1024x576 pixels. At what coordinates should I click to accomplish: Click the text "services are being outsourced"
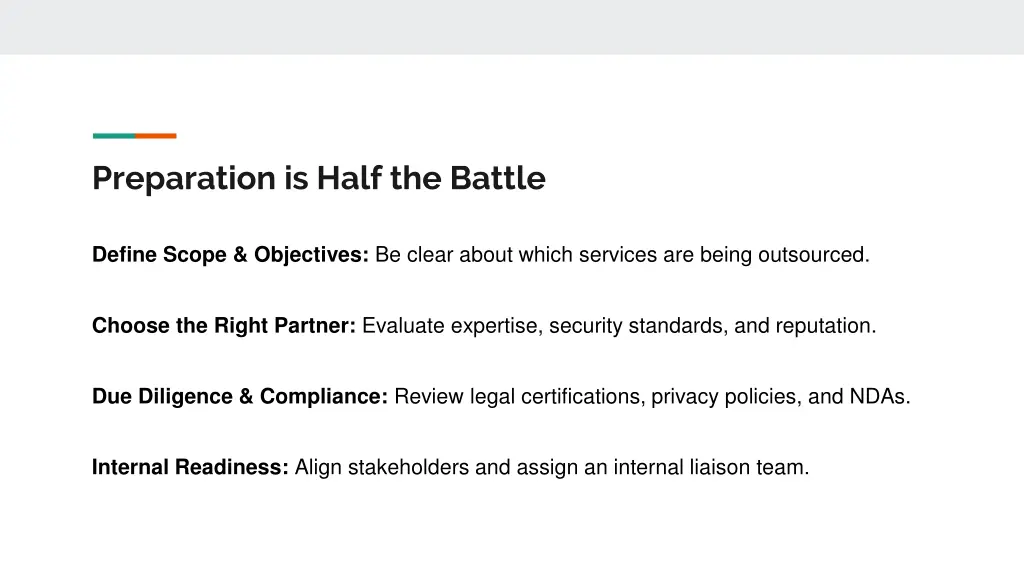tap(722, 255)
